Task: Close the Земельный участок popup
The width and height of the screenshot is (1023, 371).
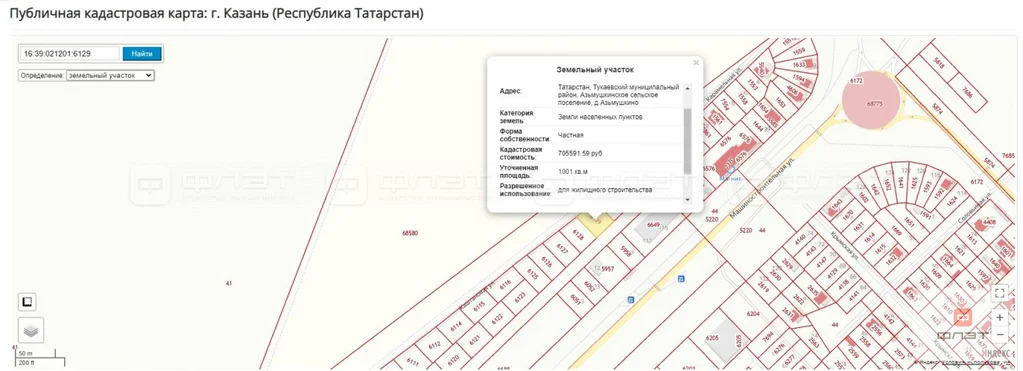Action: click(695, 63)
